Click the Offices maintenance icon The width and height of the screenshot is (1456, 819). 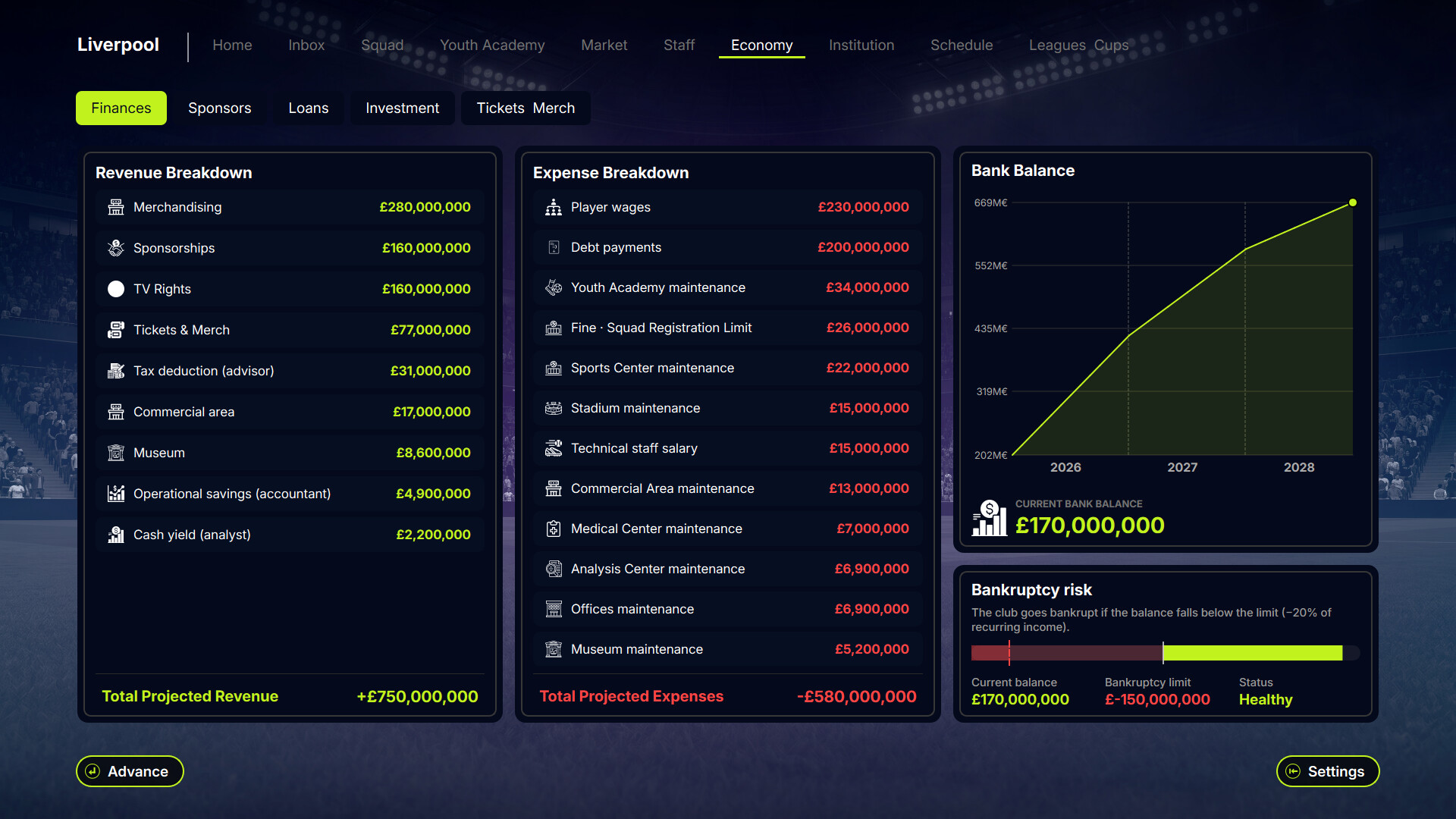(554, 609)
